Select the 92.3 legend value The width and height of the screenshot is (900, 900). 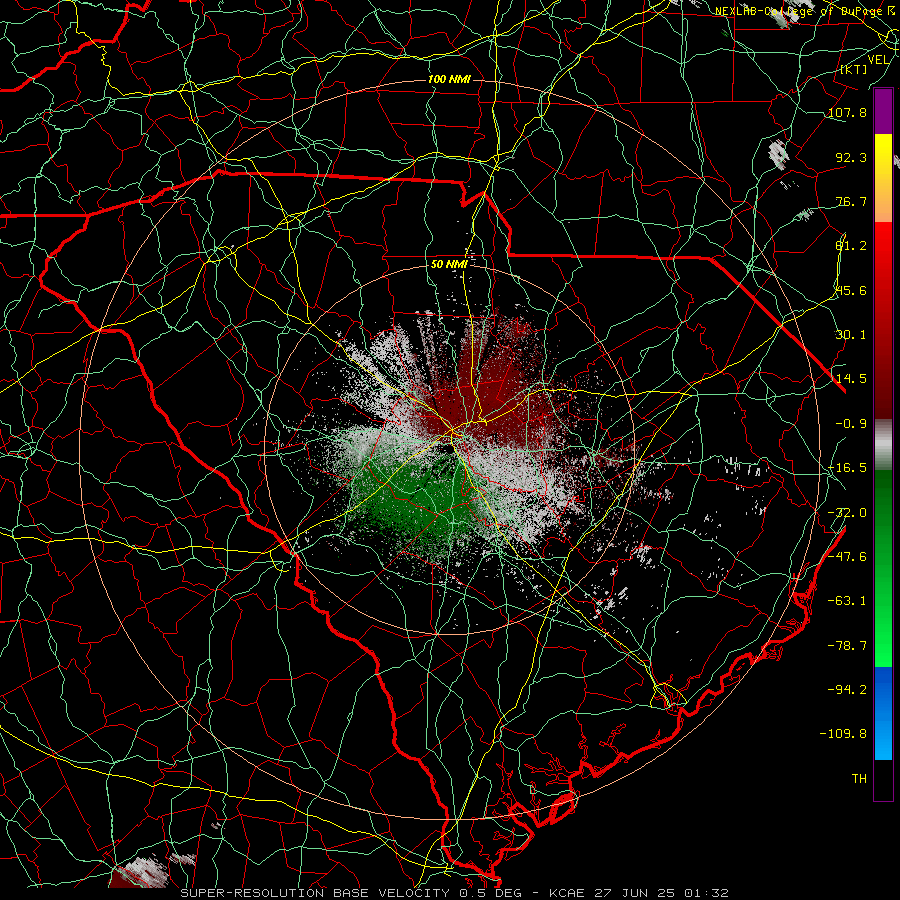(851, 157)
